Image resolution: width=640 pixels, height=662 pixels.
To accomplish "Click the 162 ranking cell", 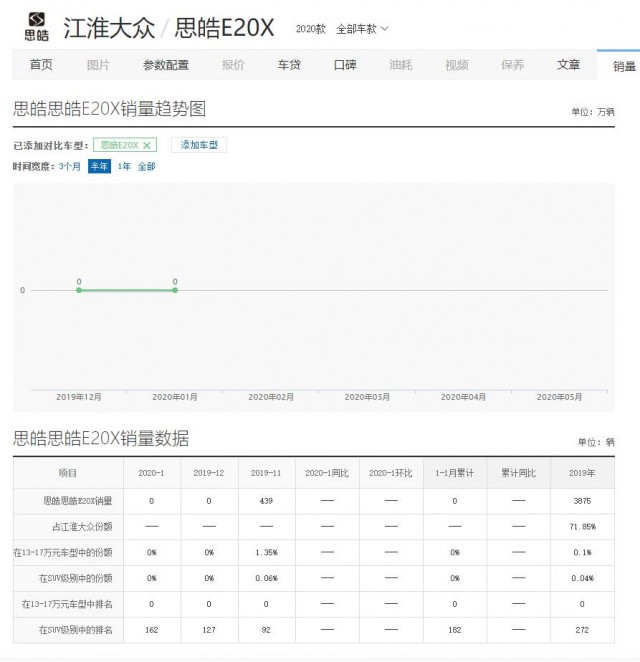I will 151,630.
